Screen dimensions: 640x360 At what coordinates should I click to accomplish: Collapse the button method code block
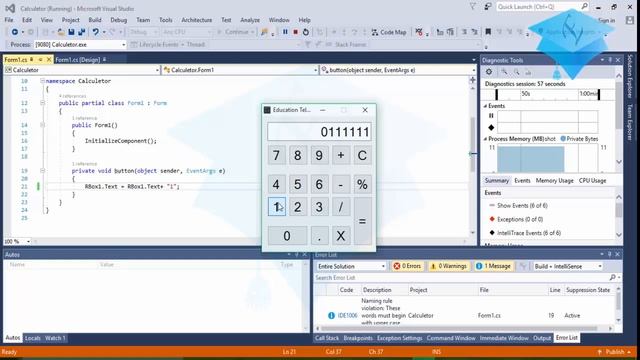coord(42,171)
